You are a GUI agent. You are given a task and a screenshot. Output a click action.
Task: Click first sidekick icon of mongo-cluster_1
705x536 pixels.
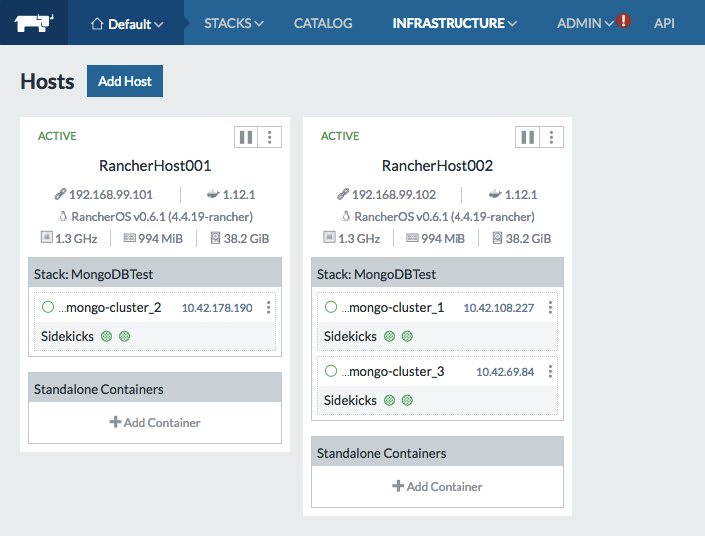click(389, 336)
